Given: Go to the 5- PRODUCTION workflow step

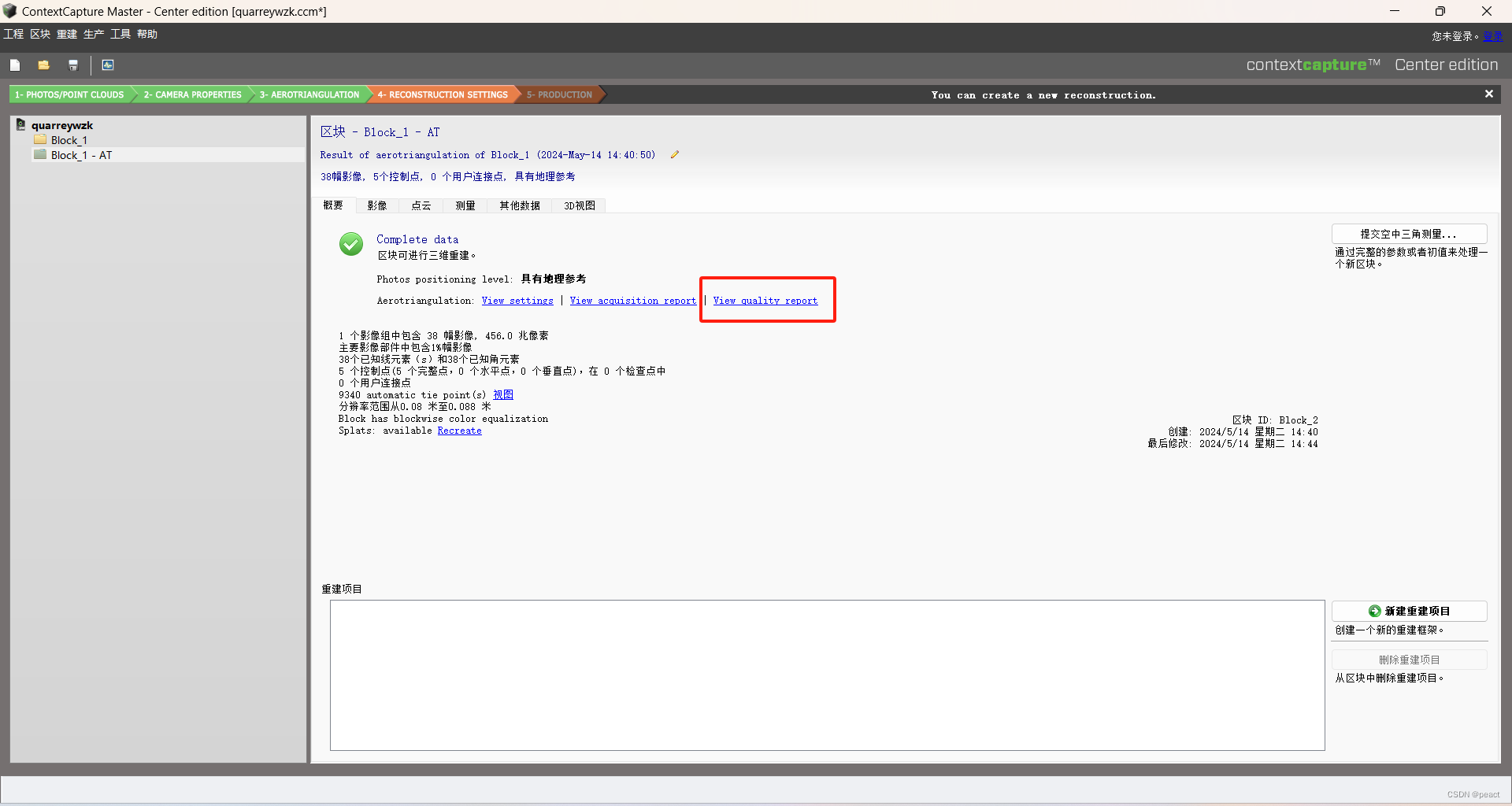Looking at the screenshot, I should [x=559, y=94].
